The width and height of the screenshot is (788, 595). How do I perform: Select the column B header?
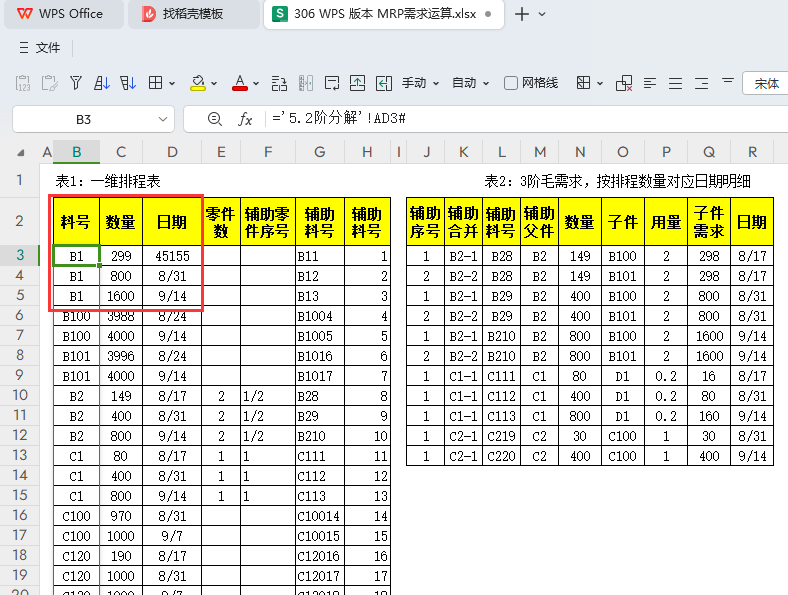point(76,152)
